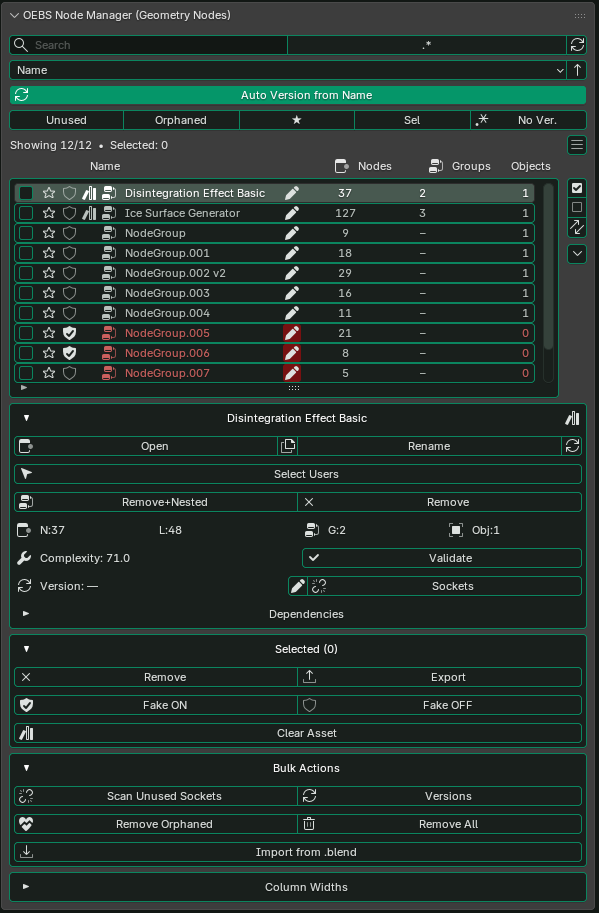Screen dimensions: 599x913
Task: Open the chevron dropdown beside the list
Action: pyautogui.click(x=577, y=254)
